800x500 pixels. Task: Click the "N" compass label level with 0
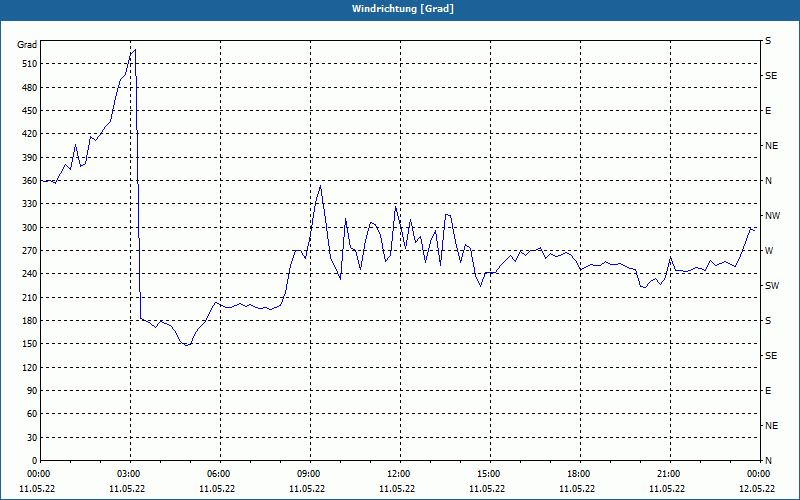(x=768, y=461)
